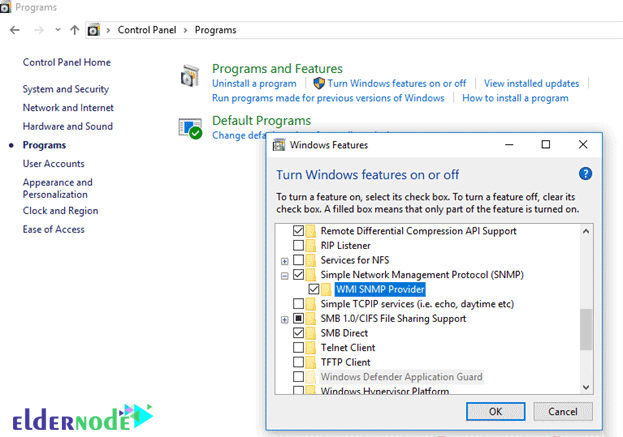Click View installed updates link

point(531,83)
